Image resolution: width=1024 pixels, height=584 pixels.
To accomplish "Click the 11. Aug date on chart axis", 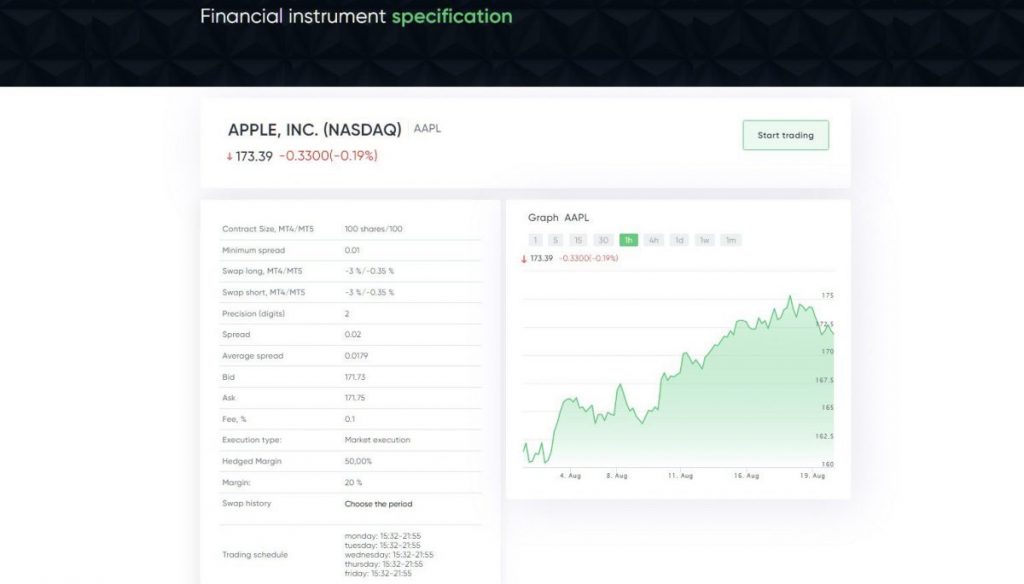I will pos(680,476).
